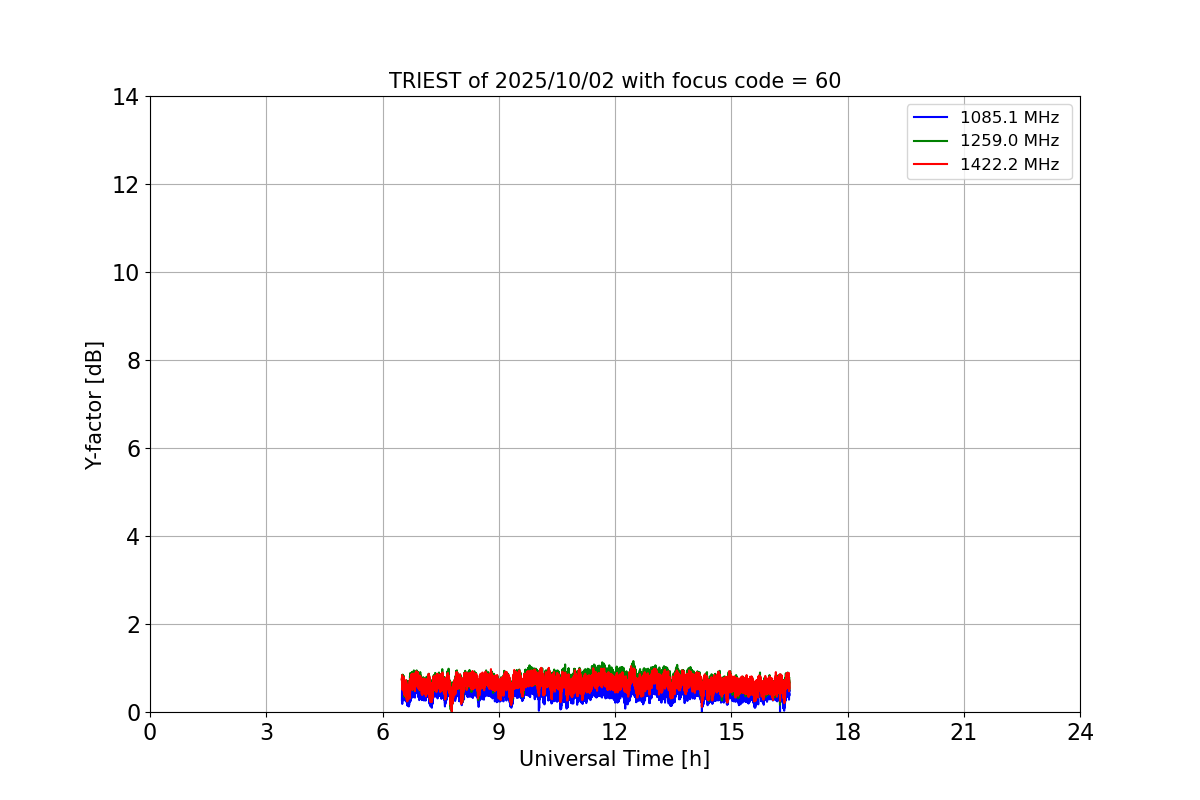Click the Y-factor [dB] axis label

pos(94,405)
